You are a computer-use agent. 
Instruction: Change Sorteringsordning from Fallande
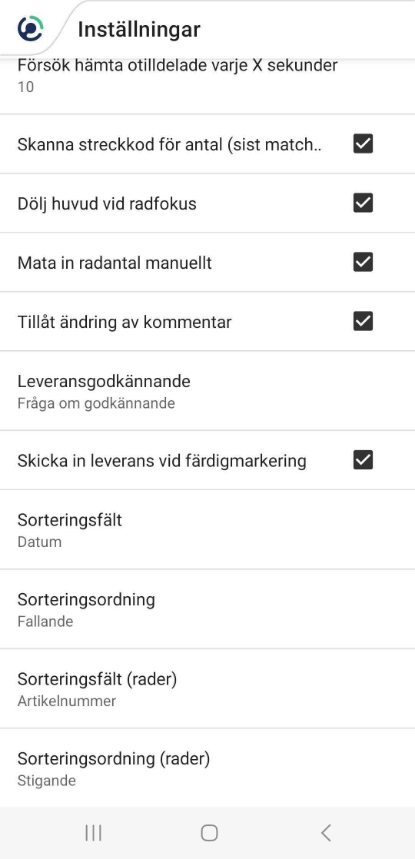[208, 609]
